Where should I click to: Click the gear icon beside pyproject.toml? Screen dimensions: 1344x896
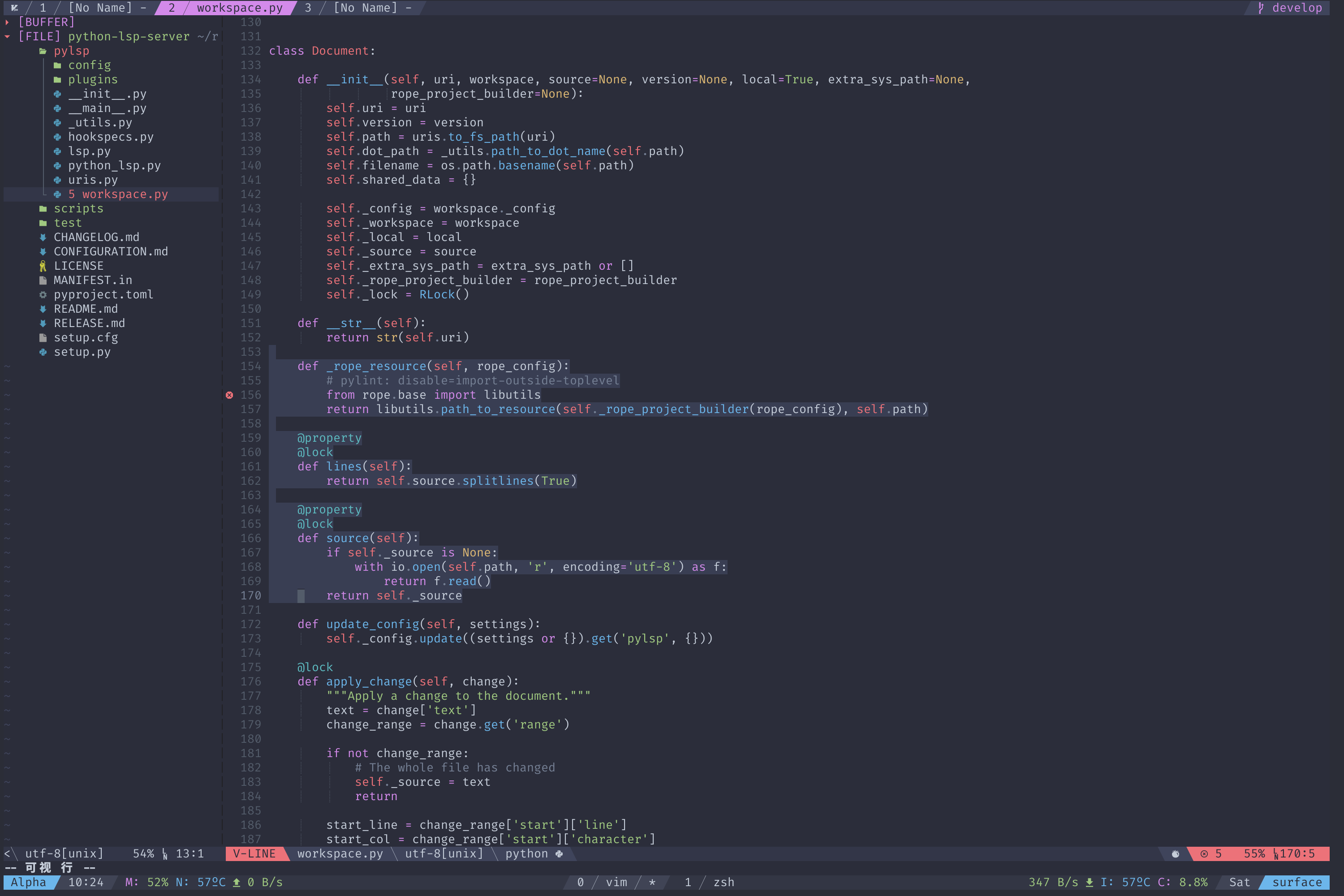tap(43, 294)
